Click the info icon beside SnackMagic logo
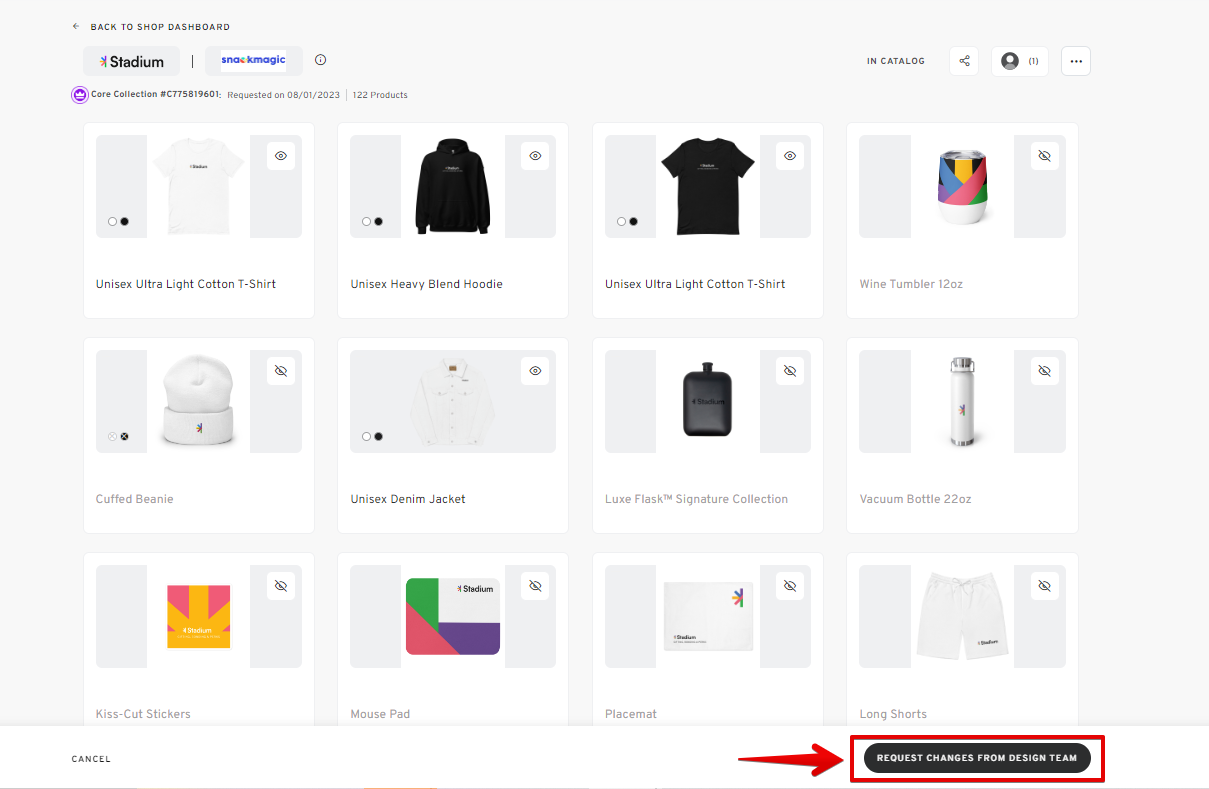 click(320, 60)
